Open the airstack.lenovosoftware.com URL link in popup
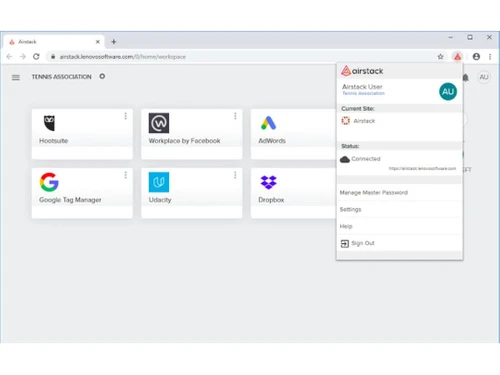Screen dimensions: 500x375 pos(422,169)
